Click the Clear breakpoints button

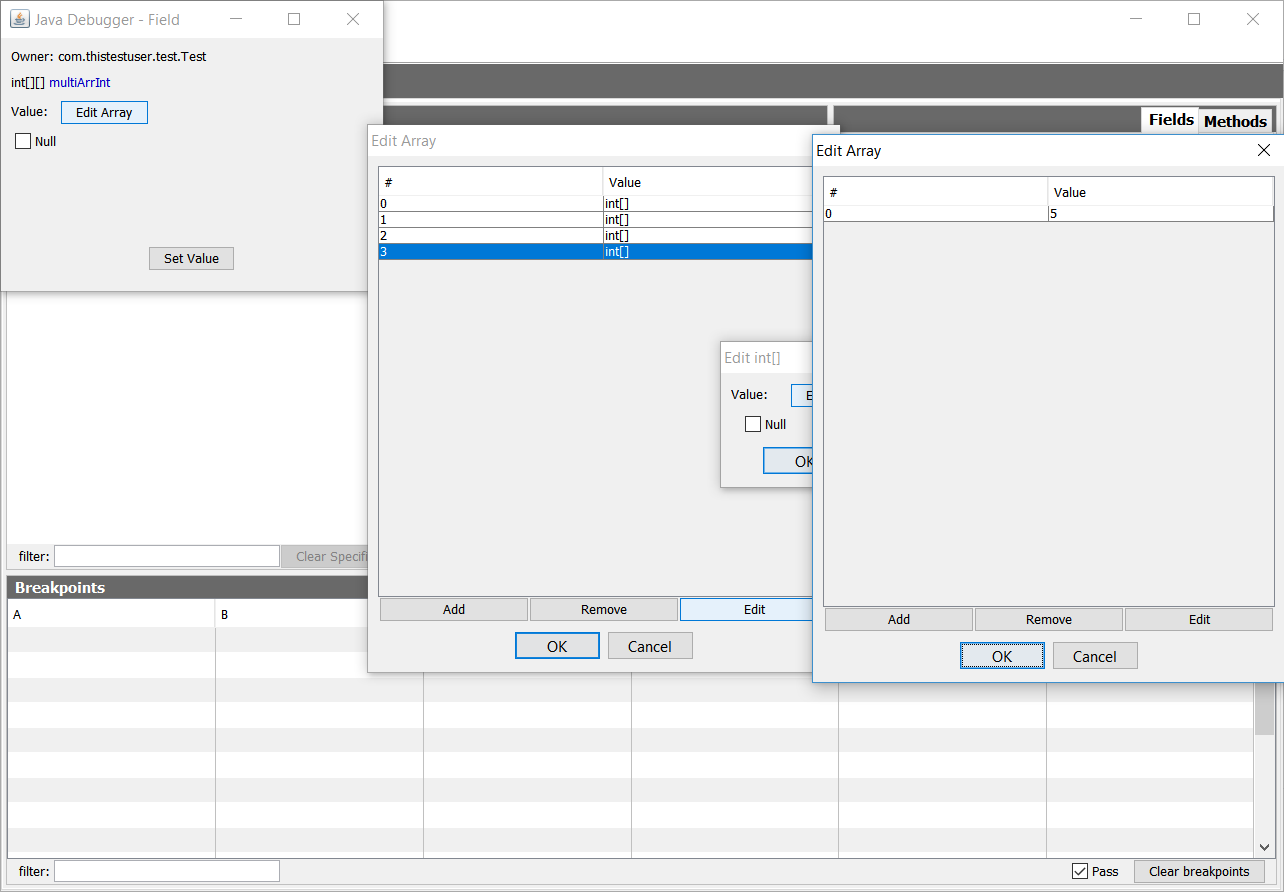1198,871
